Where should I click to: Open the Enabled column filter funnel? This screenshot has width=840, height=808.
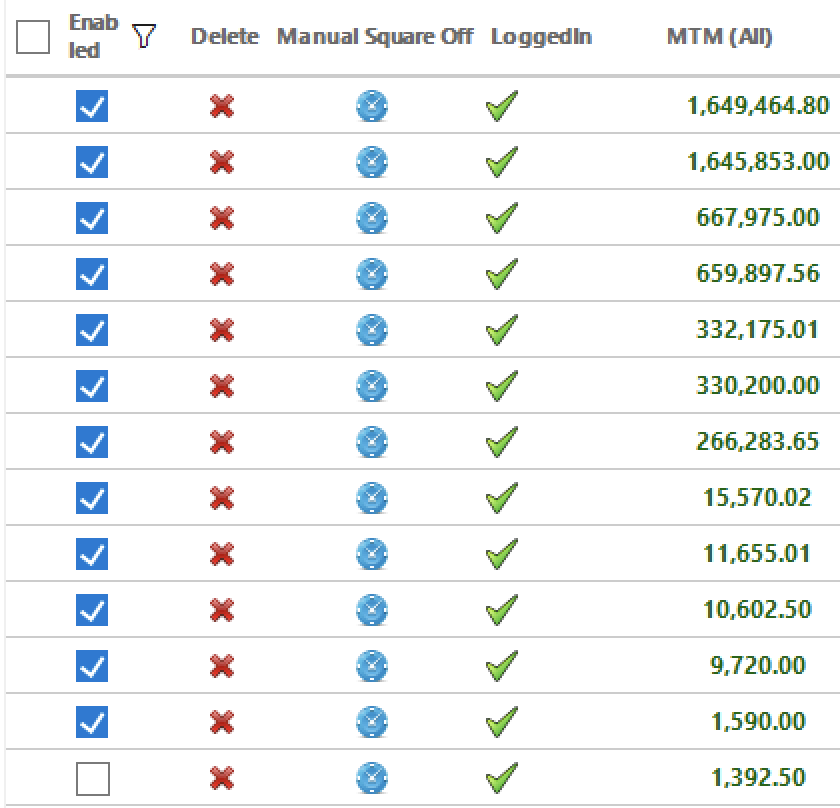point(144,36)
